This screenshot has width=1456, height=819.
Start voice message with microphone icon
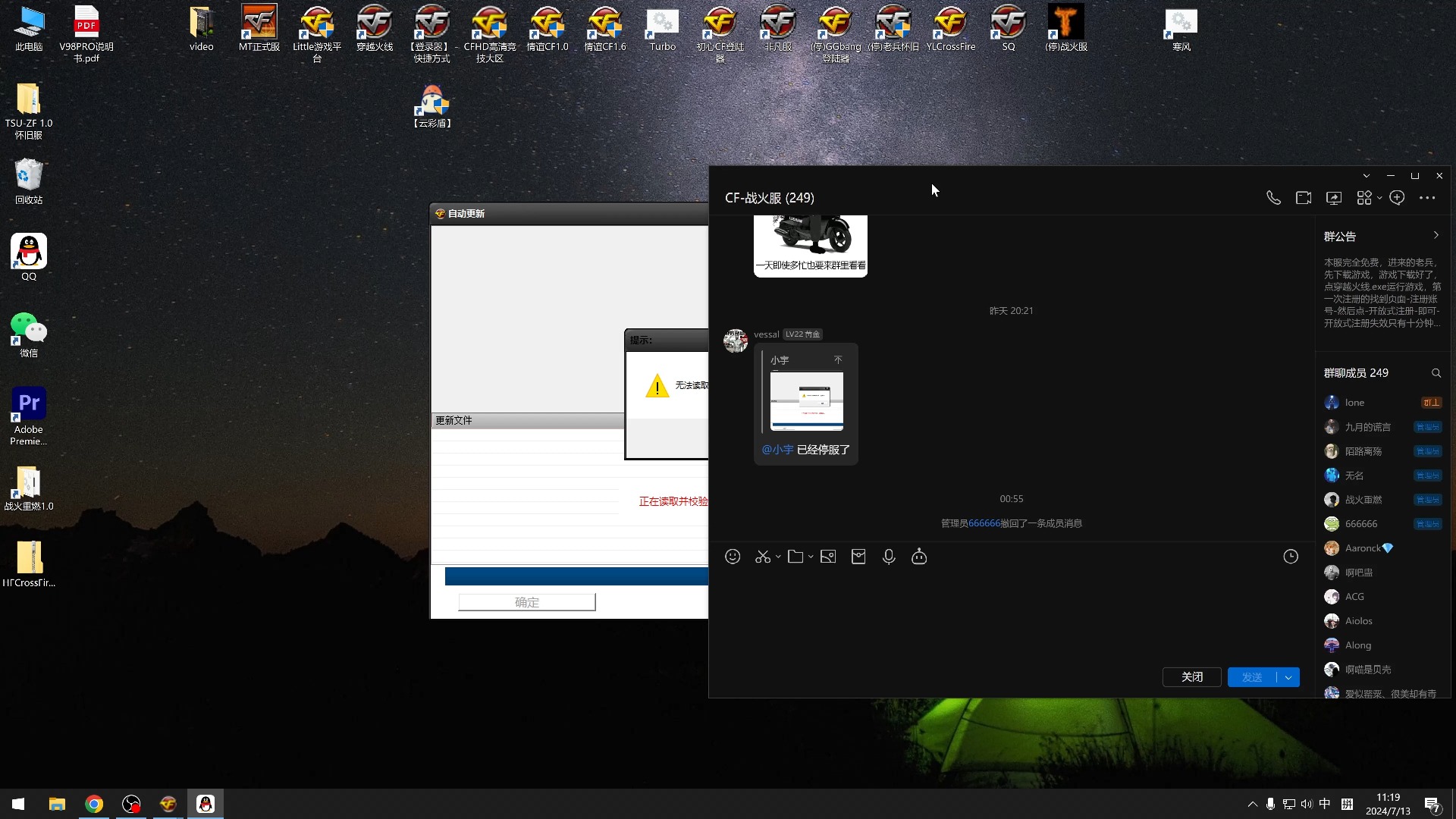(889, 557)
